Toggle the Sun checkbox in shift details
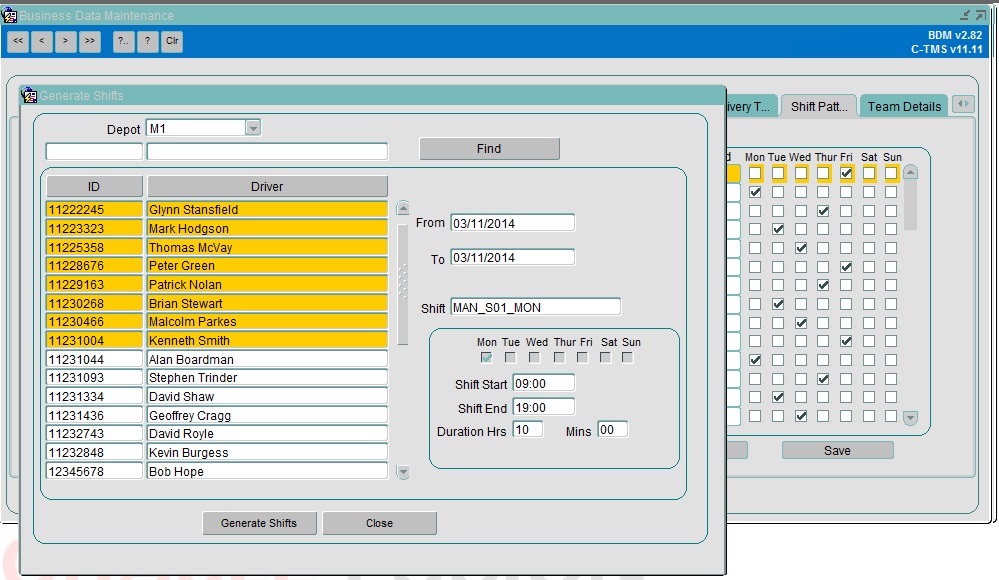The image size is (999, 580). click(x=628, y=358)
